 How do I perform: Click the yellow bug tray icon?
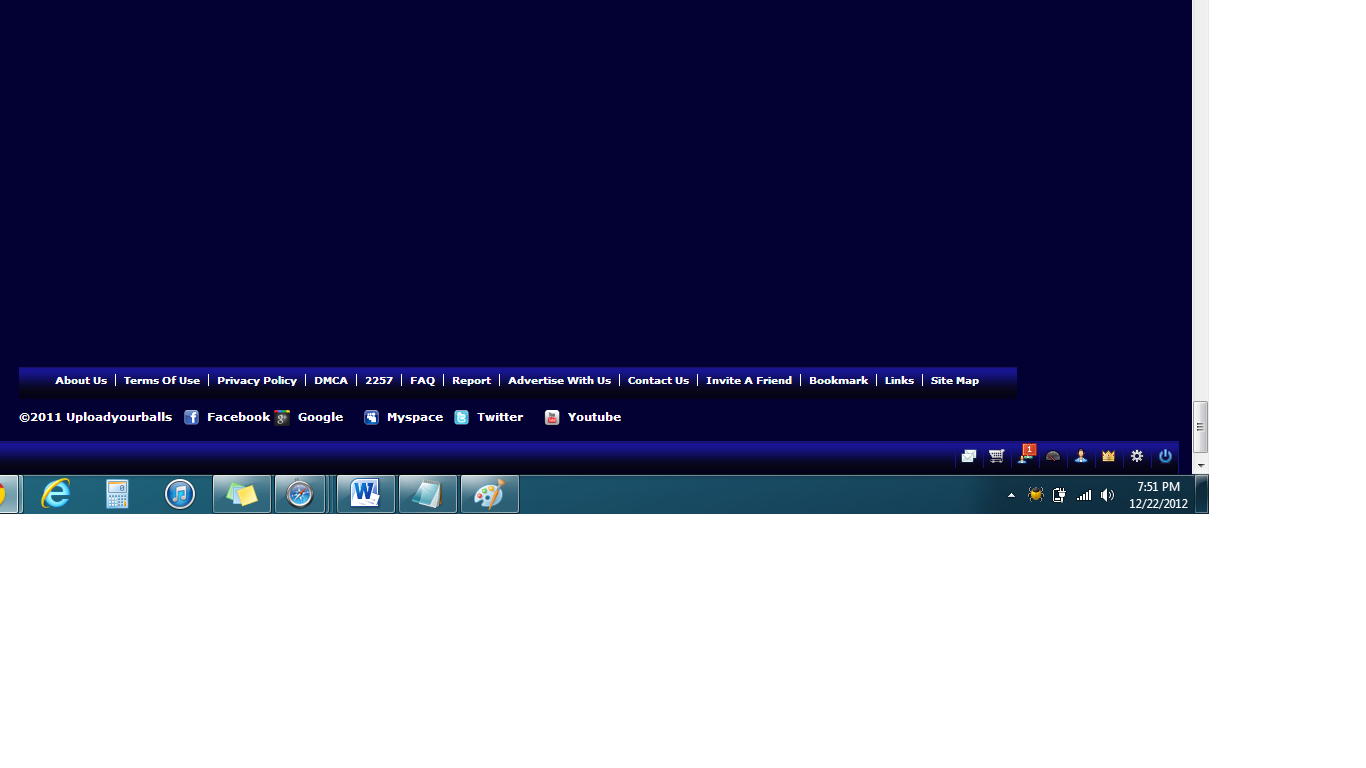pyautogui.click(x=1036, y=495)
